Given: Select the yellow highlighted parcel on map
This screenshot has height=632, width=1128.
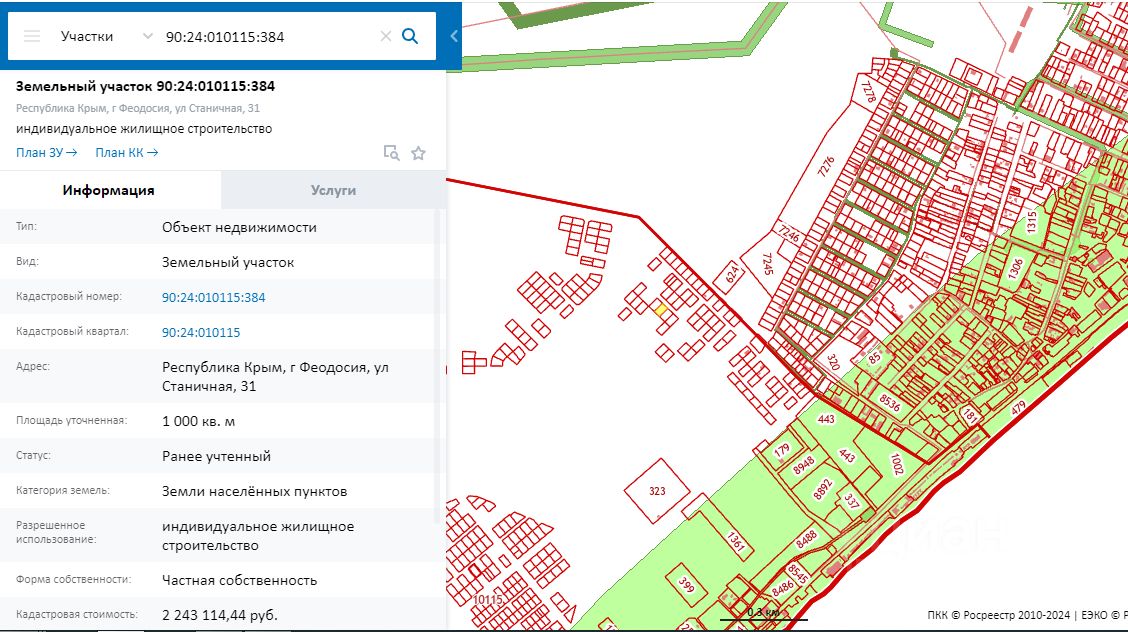Looking at the screenshot, I should [660, 308].
